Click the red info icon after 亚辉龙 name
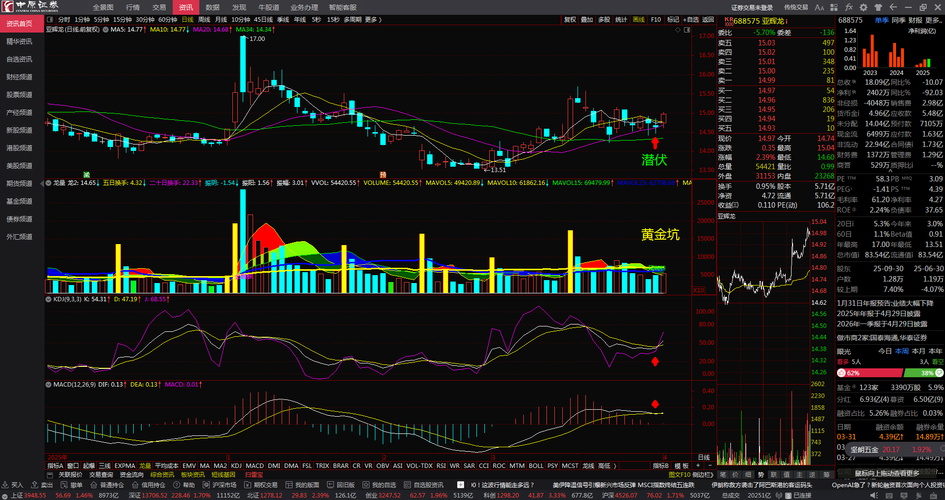The image size is (945, 500). click(788, 20)
